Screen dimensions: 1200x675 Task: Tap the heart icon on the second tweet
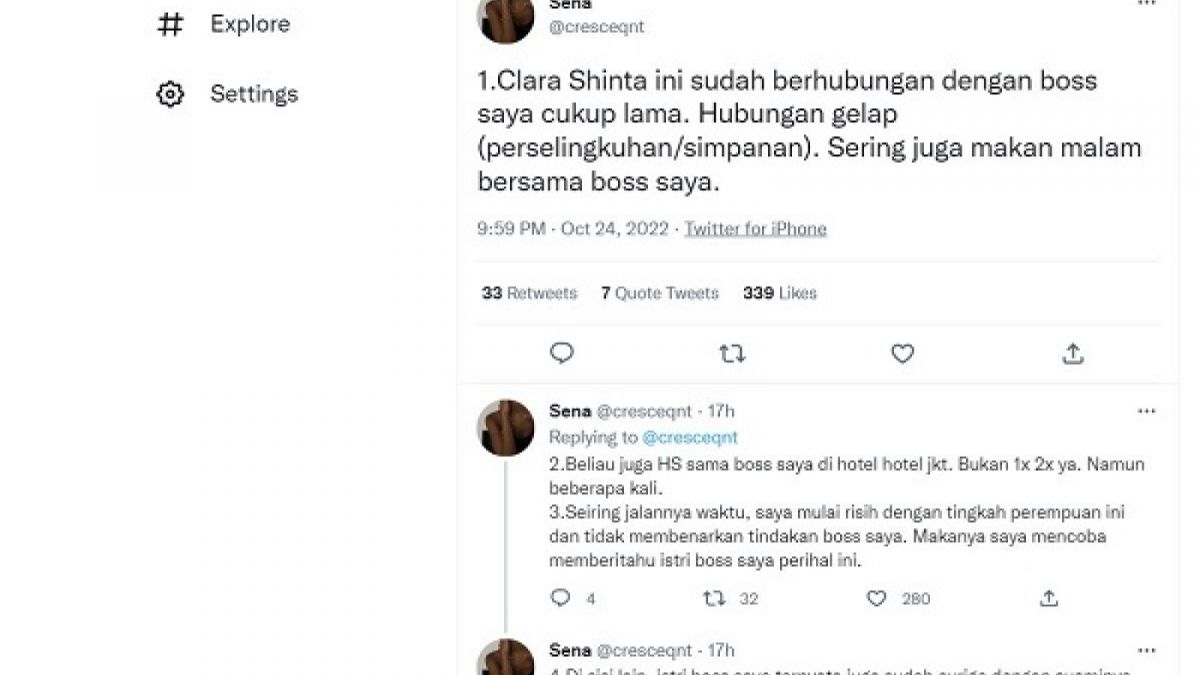(x=877, y=598)
